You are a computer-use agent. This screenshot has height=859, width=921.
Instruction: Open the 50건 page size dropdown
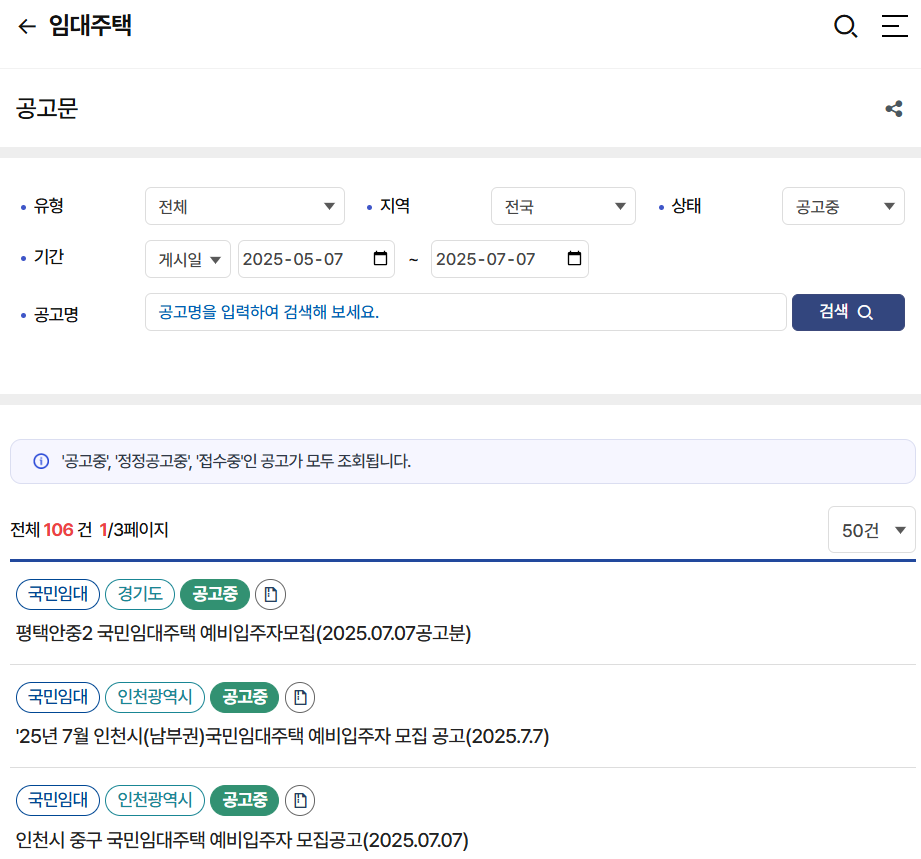(872, 530)
